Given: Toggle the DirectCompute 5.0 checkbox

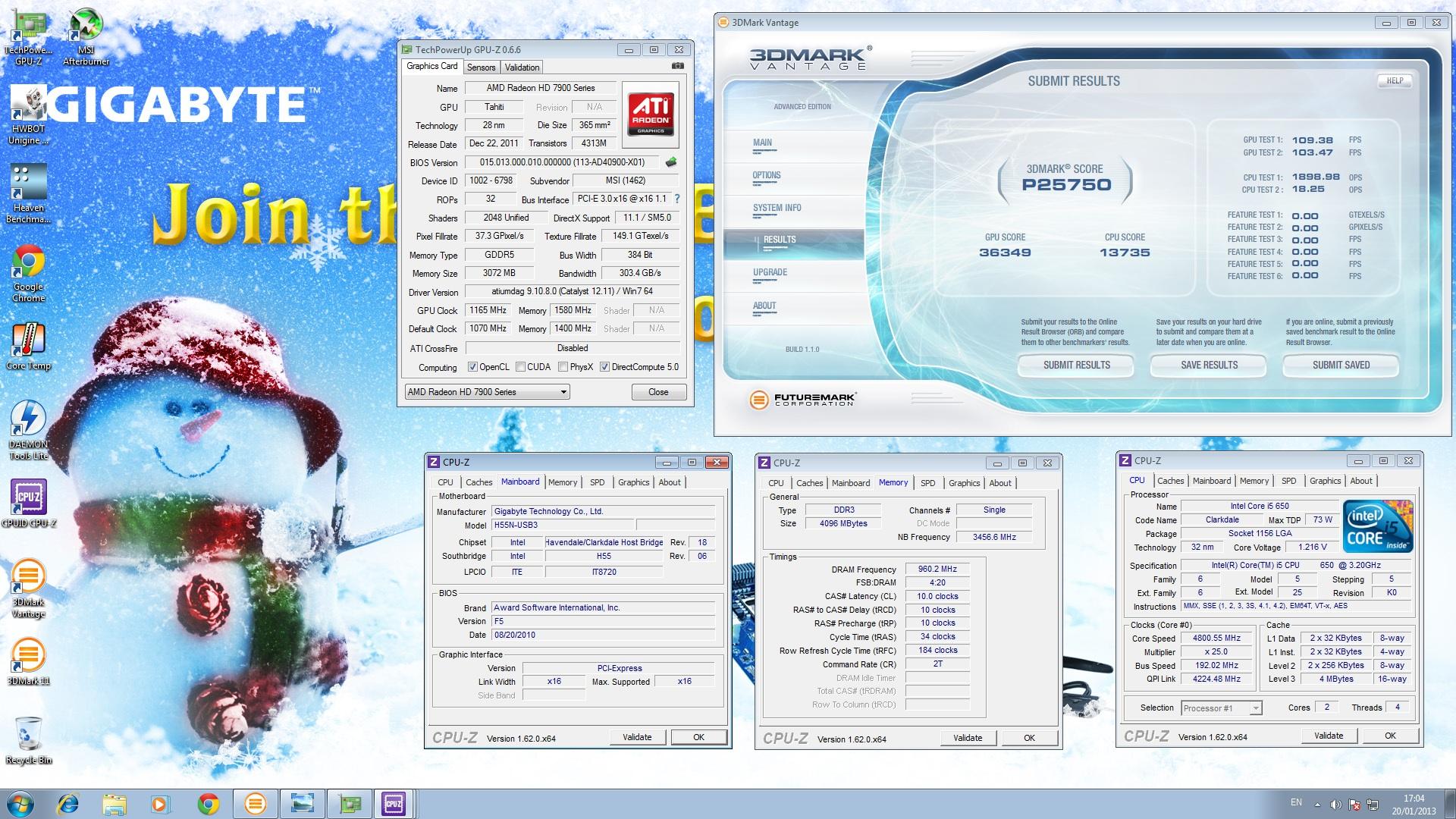Looking at the screenshot, I should (604, 367).
